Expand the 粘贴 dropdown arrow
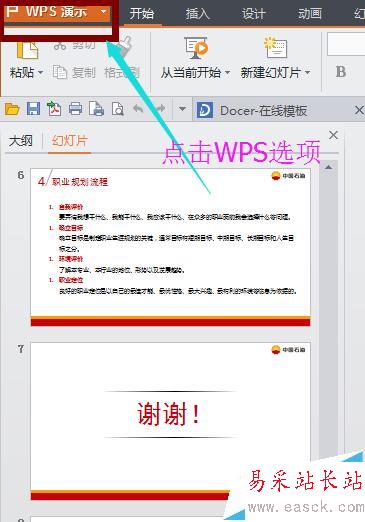The image size is (365, 522). pyautogui.click(x=40, y=72)
